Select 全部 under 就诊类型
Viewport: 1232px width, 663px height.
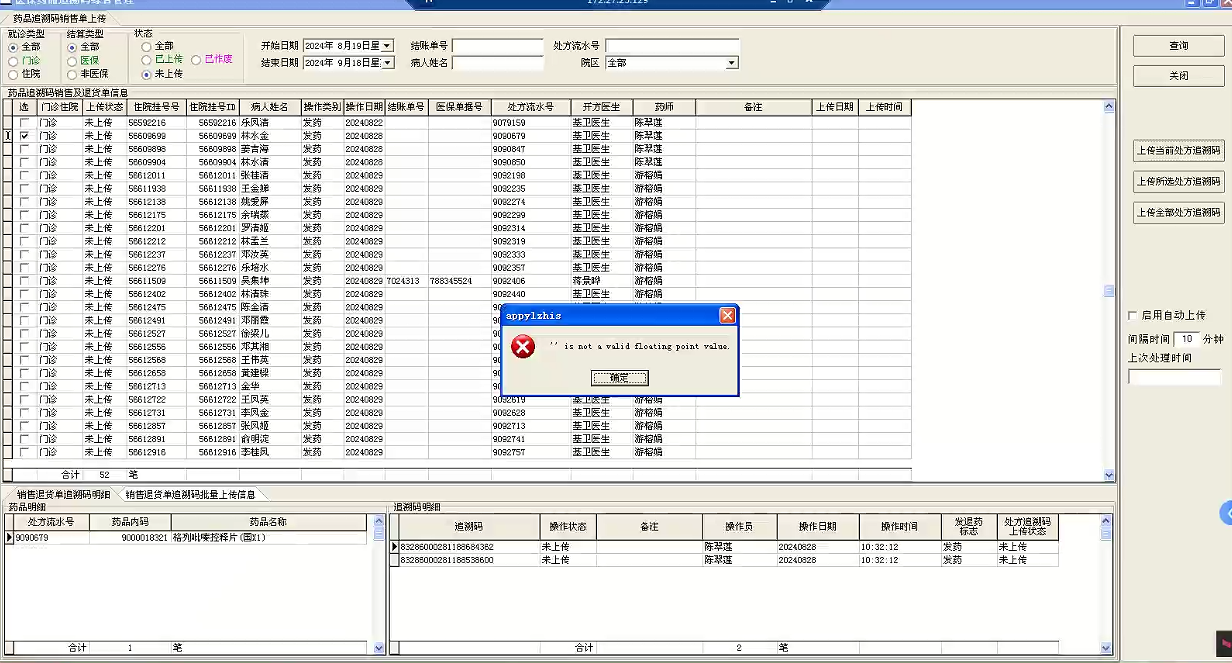click(x=14, y=47)
